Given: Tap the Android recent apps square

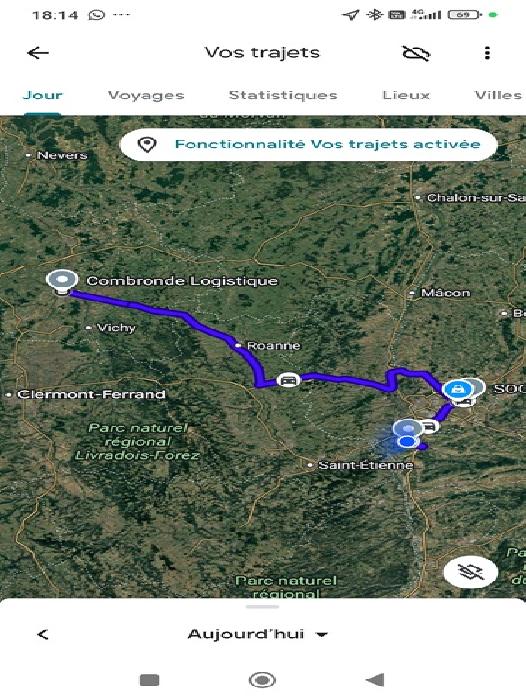Looking at the screenshot, I should point(149,680).
